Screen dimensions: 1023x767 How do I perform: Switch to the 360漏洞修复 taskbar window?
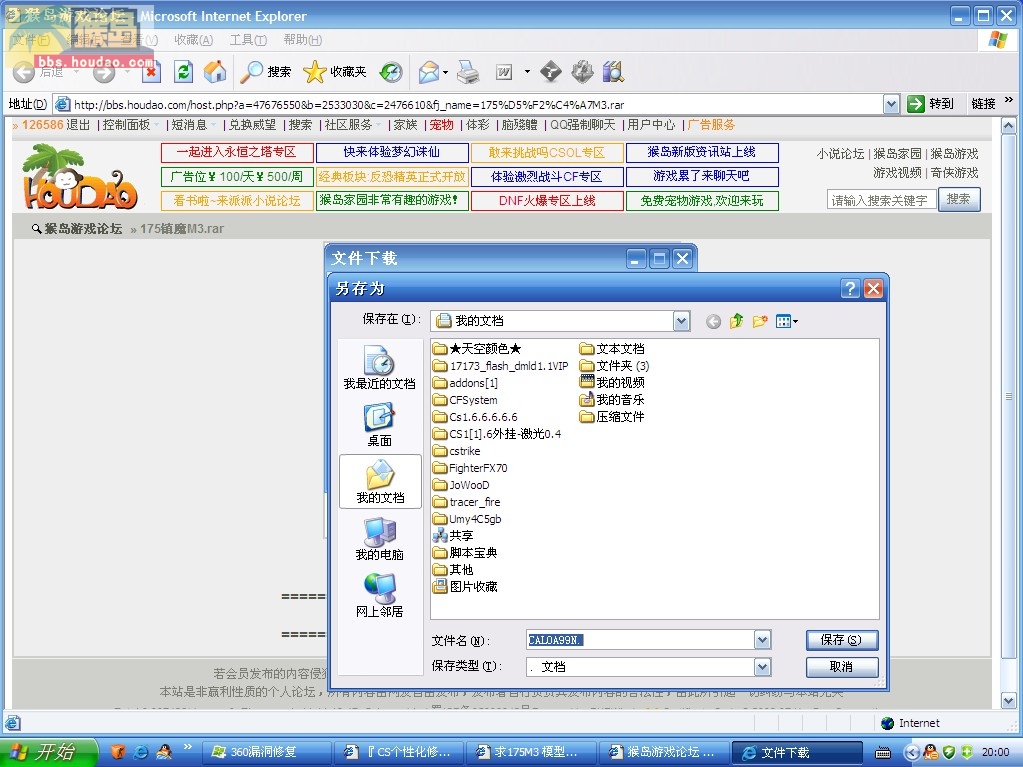tap(266, 752)
